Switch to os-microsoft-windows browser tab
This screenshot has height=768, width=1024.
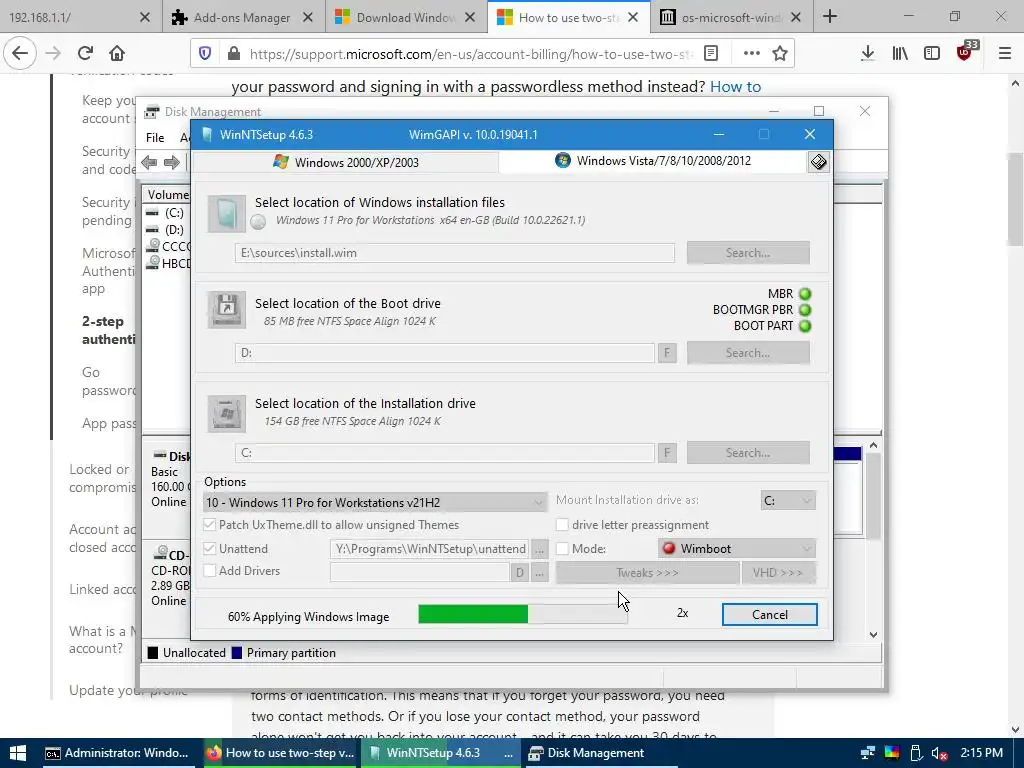720,17
